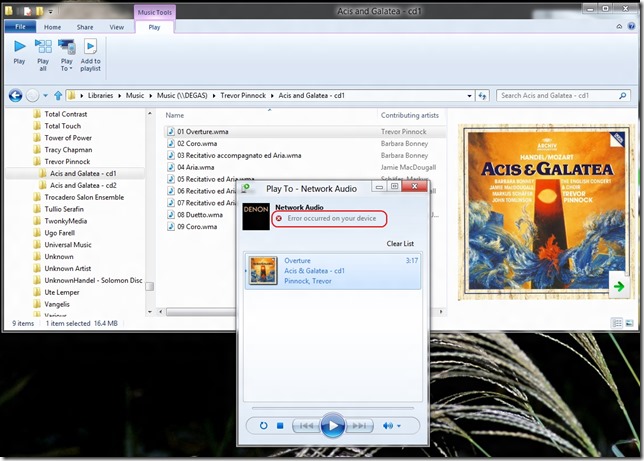Open recent locations dropdown arrow
644x461 pixels.
pos(45,96)
